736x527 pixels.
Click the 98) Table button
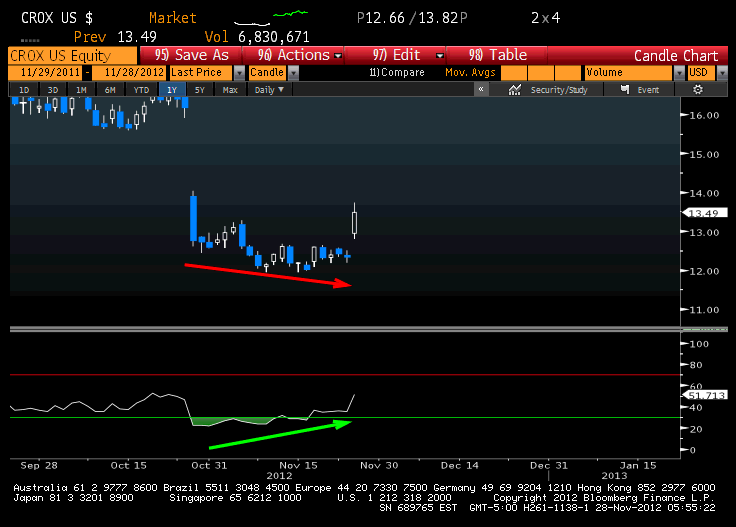497,55
